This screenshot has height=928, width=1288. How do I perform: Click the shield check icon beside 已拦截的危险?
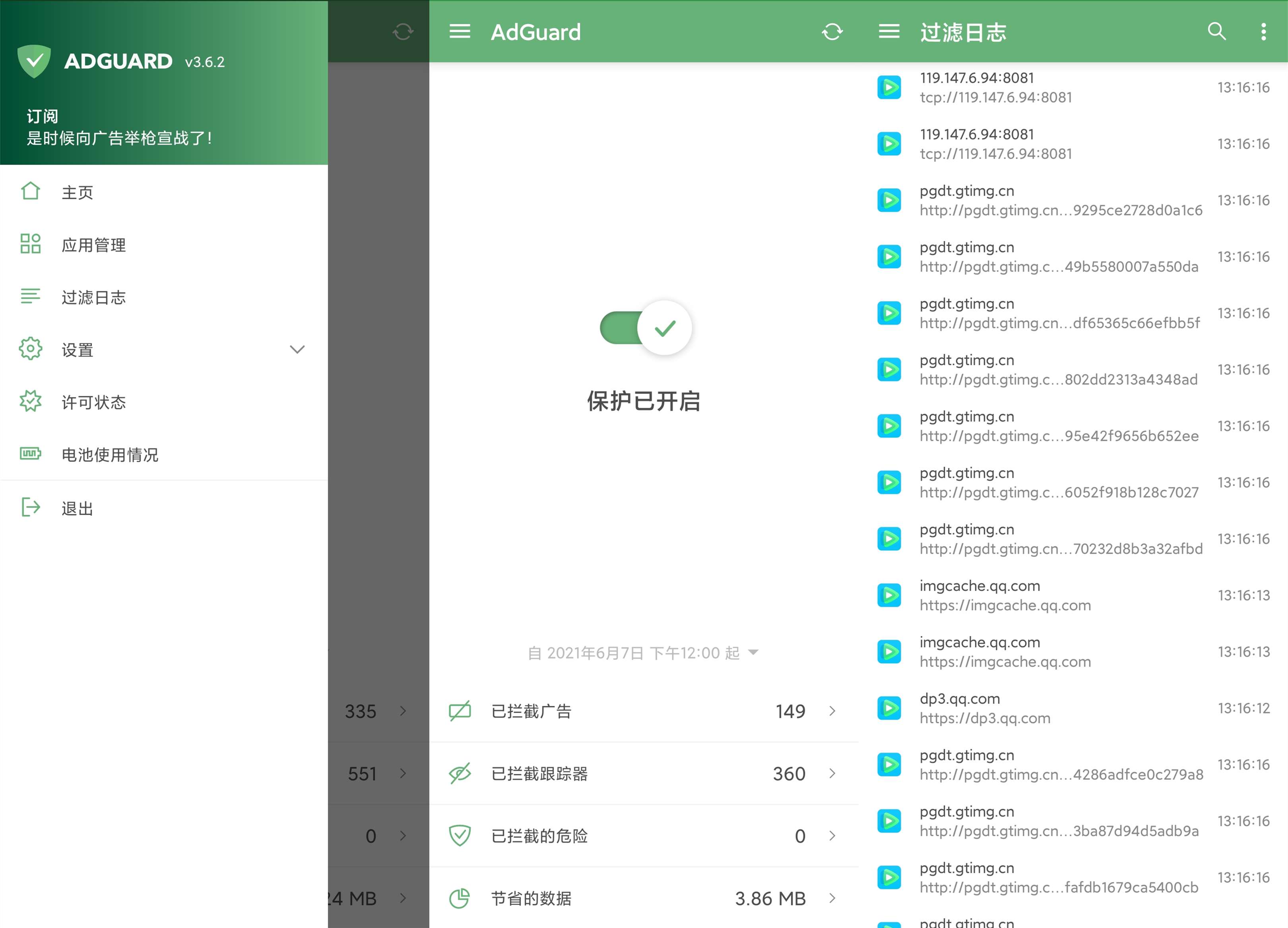[460, 835]
